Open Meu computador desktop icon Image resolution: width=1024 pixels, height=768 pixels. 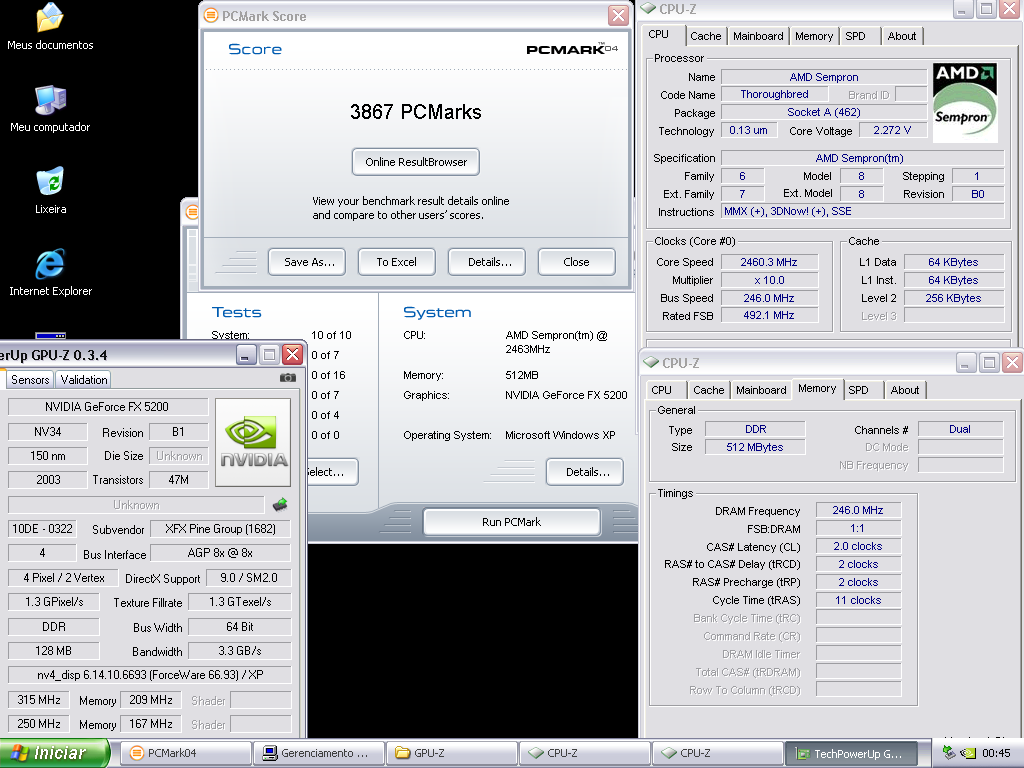point(50,108)
